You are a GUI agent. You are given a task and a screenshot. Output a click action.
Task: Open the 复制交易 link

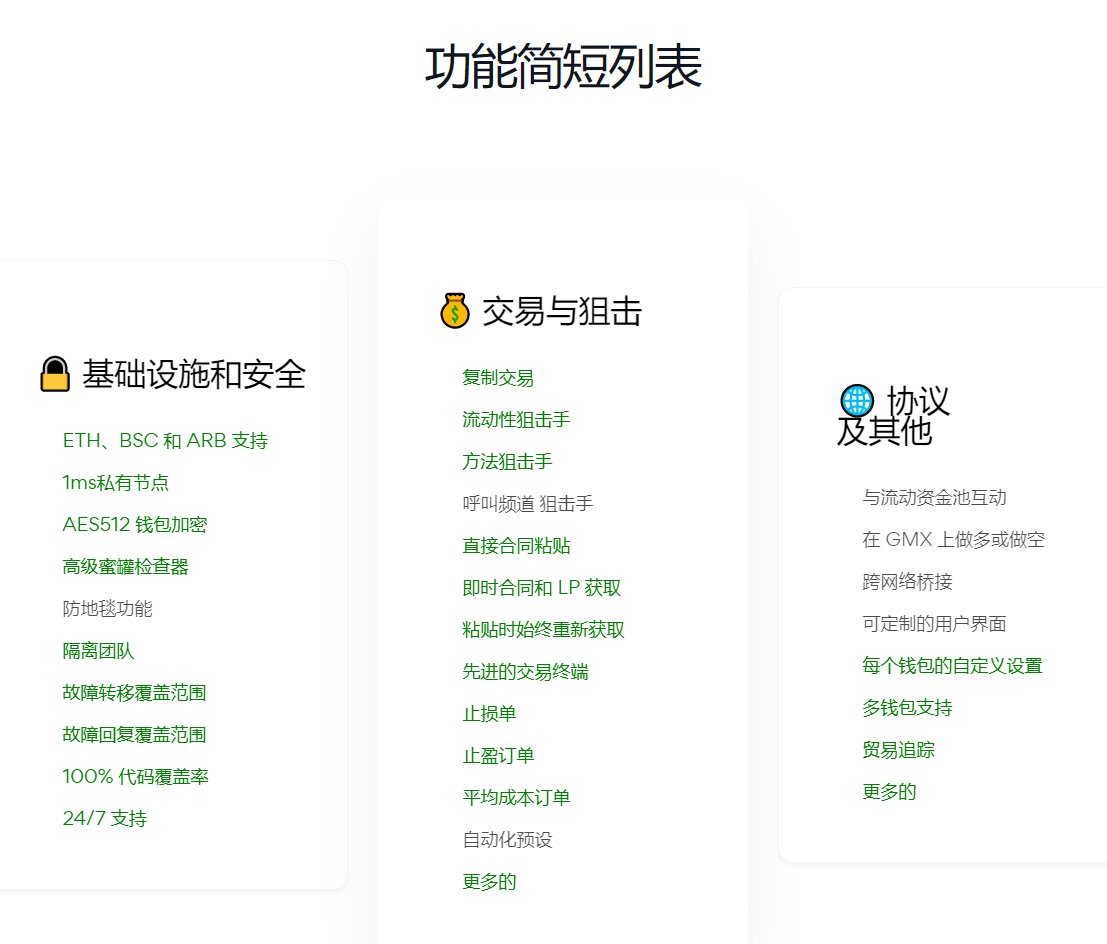(x=498, y=378)
